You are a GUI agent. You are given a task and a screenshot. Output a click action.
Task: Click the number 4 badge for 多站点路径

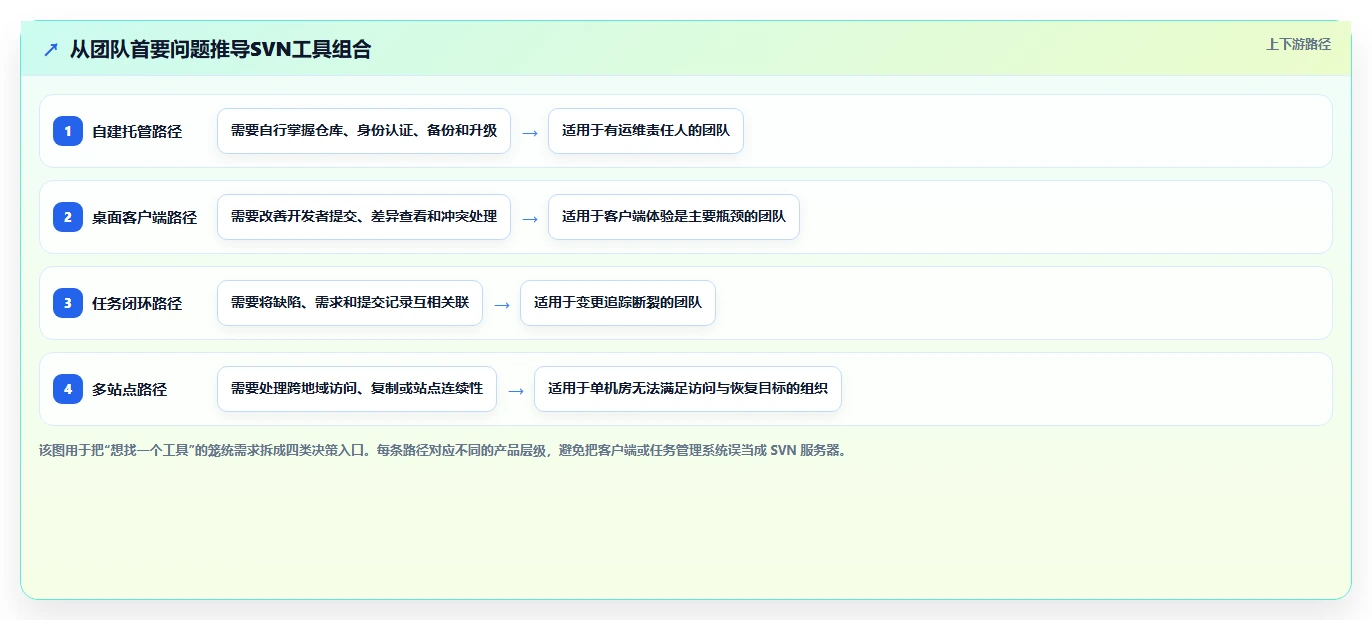tap(68, 389)
